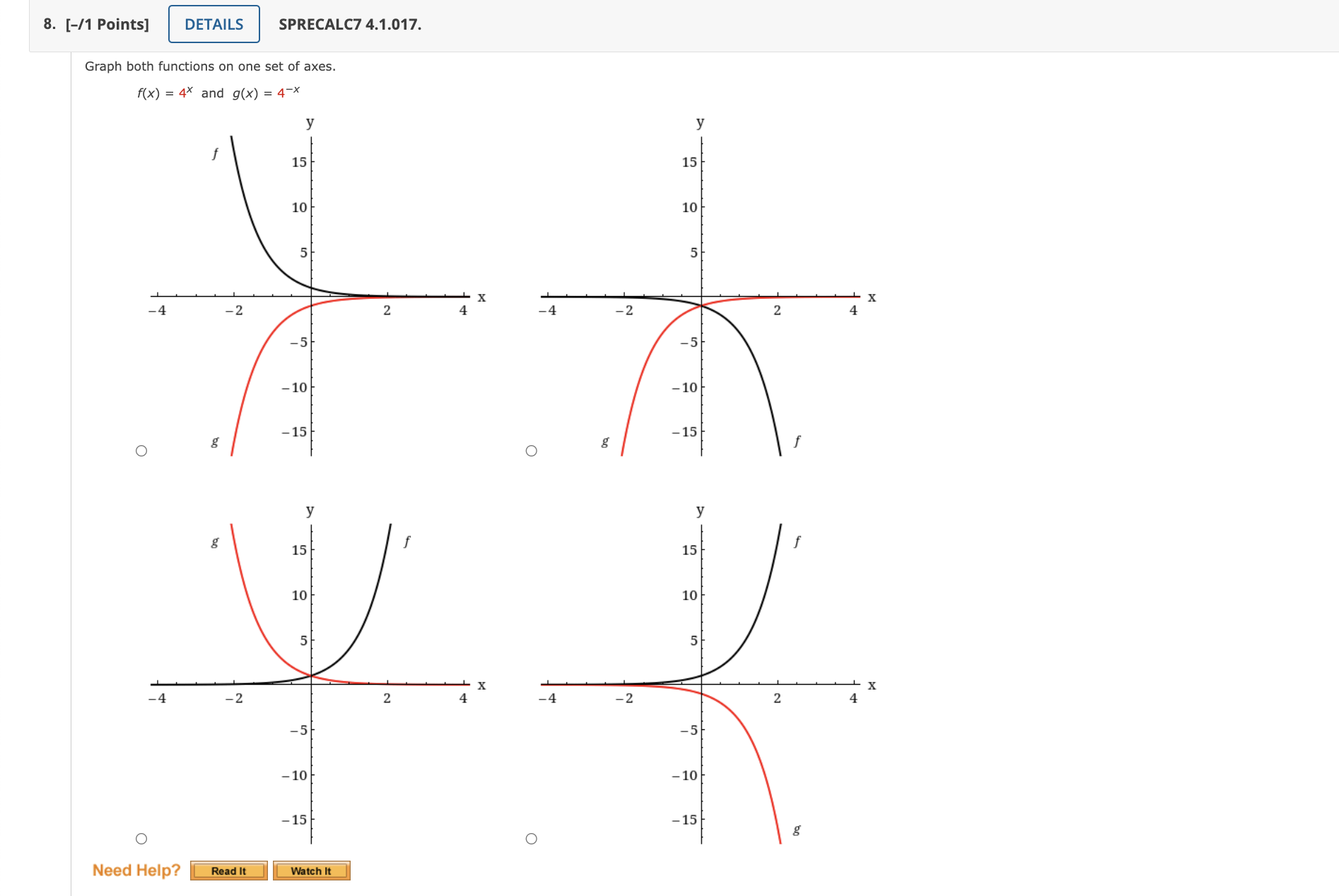The image size is (1339, 896).
Task: Select the top-left graph radio button
Action: [x=141, y=450]
